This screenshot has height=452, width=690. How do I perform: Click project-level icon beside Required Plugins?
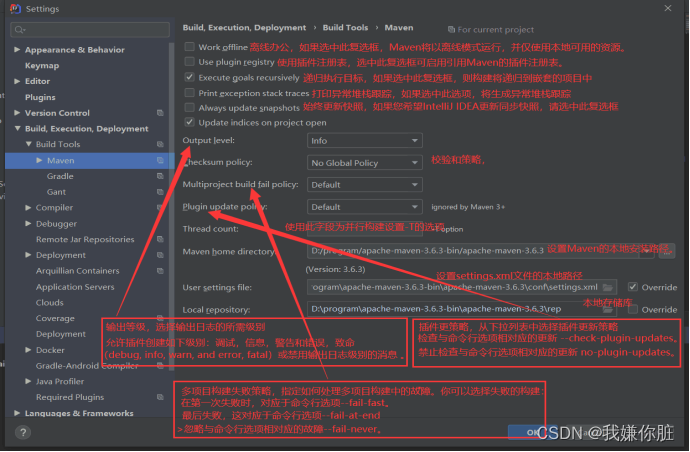tap(160, 397)
